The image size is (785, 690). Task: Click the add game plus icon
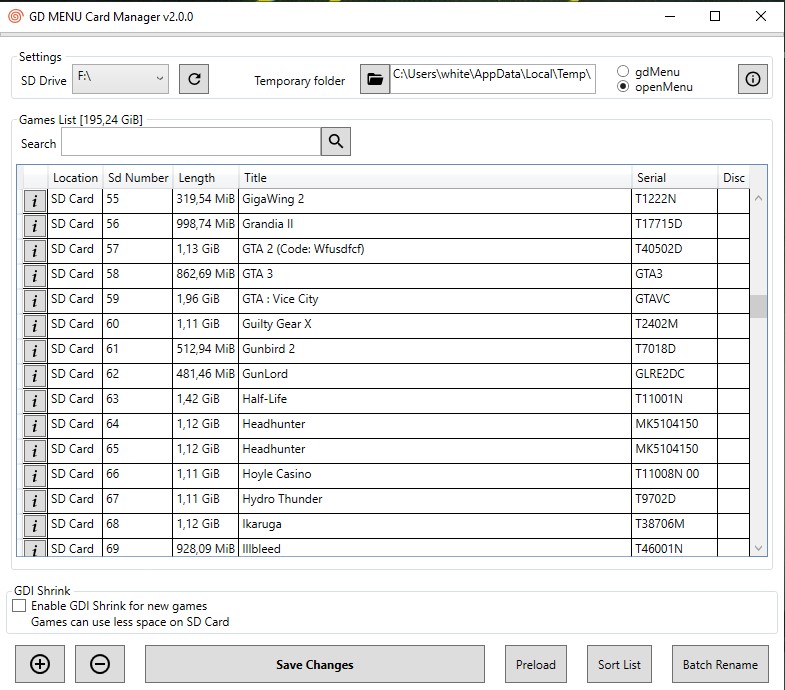40,664
